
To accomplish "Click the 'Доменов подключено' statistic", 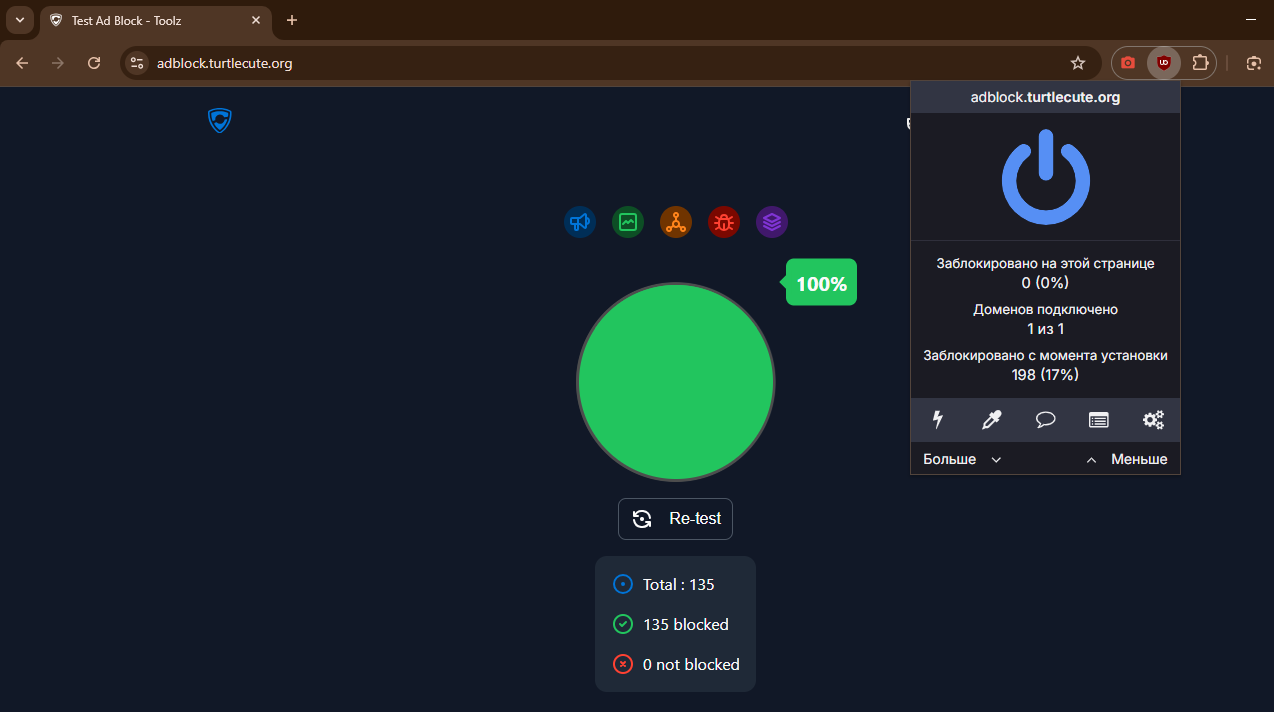I will (x=1046, y=319).
